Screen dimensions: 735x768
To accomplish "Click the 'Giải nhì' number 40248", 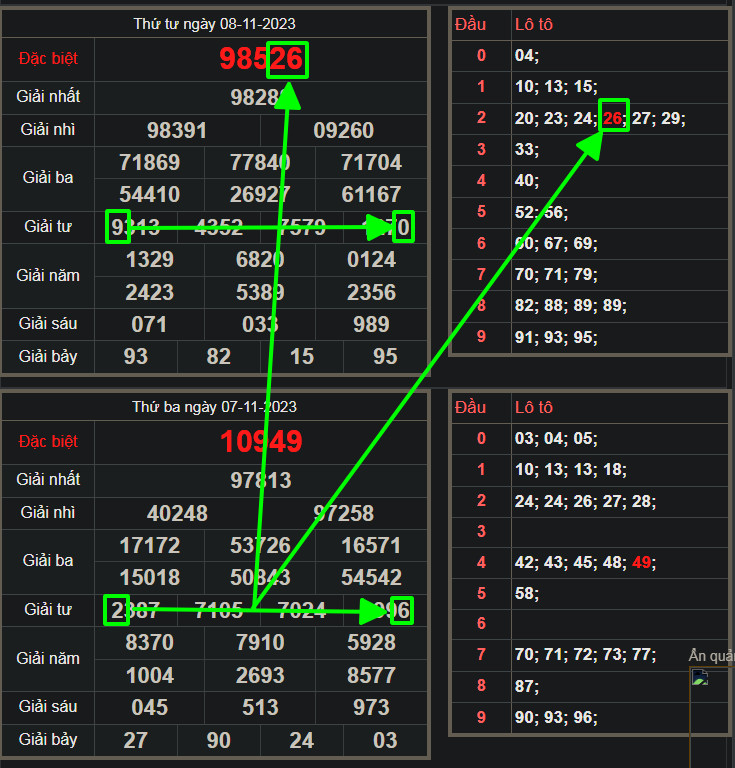I will (x=177, y=513).
